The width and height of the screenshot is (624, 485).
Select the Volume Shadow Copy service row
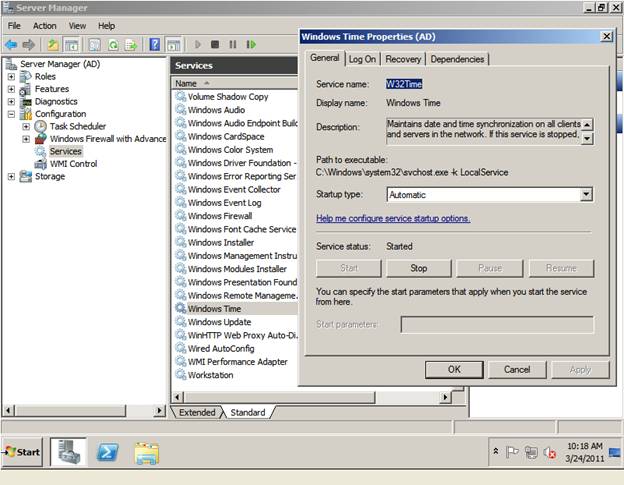[228, 97]
